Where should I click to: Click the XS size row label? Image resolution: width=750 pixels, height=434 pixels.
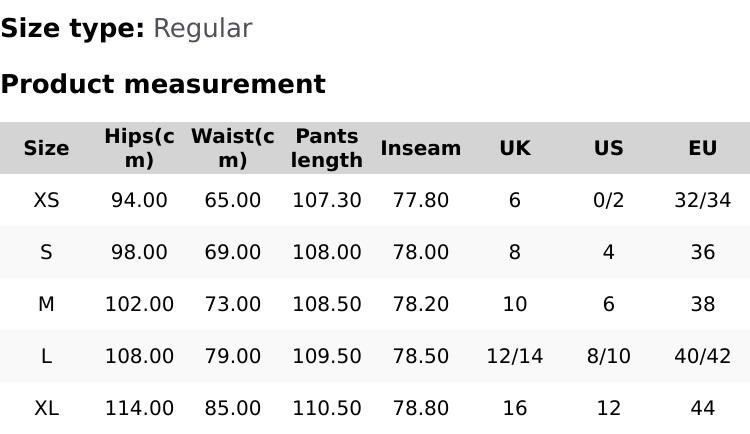coord(46,200)
